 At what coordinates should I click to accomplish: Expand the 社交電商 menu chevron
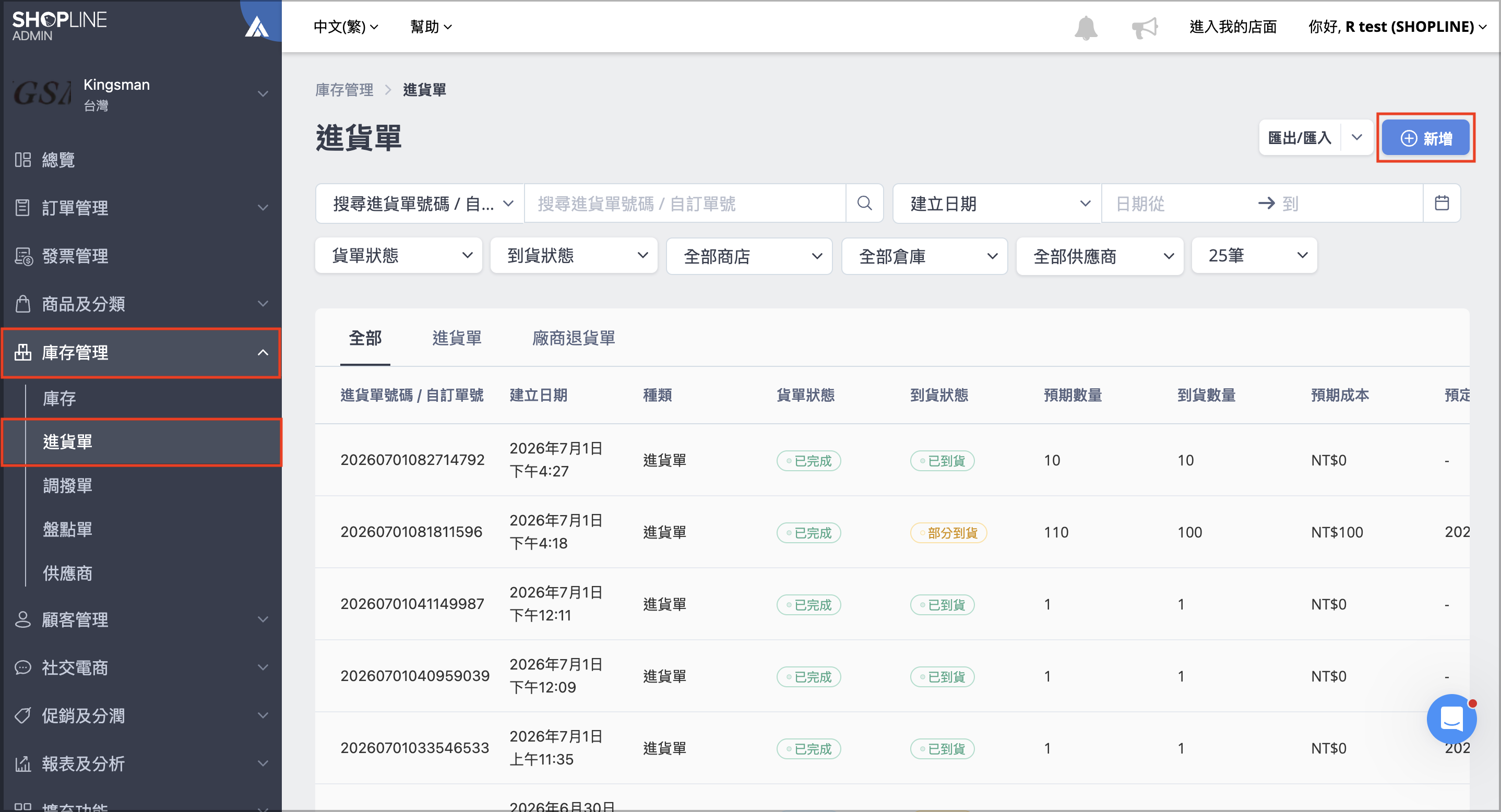(264, 667)
